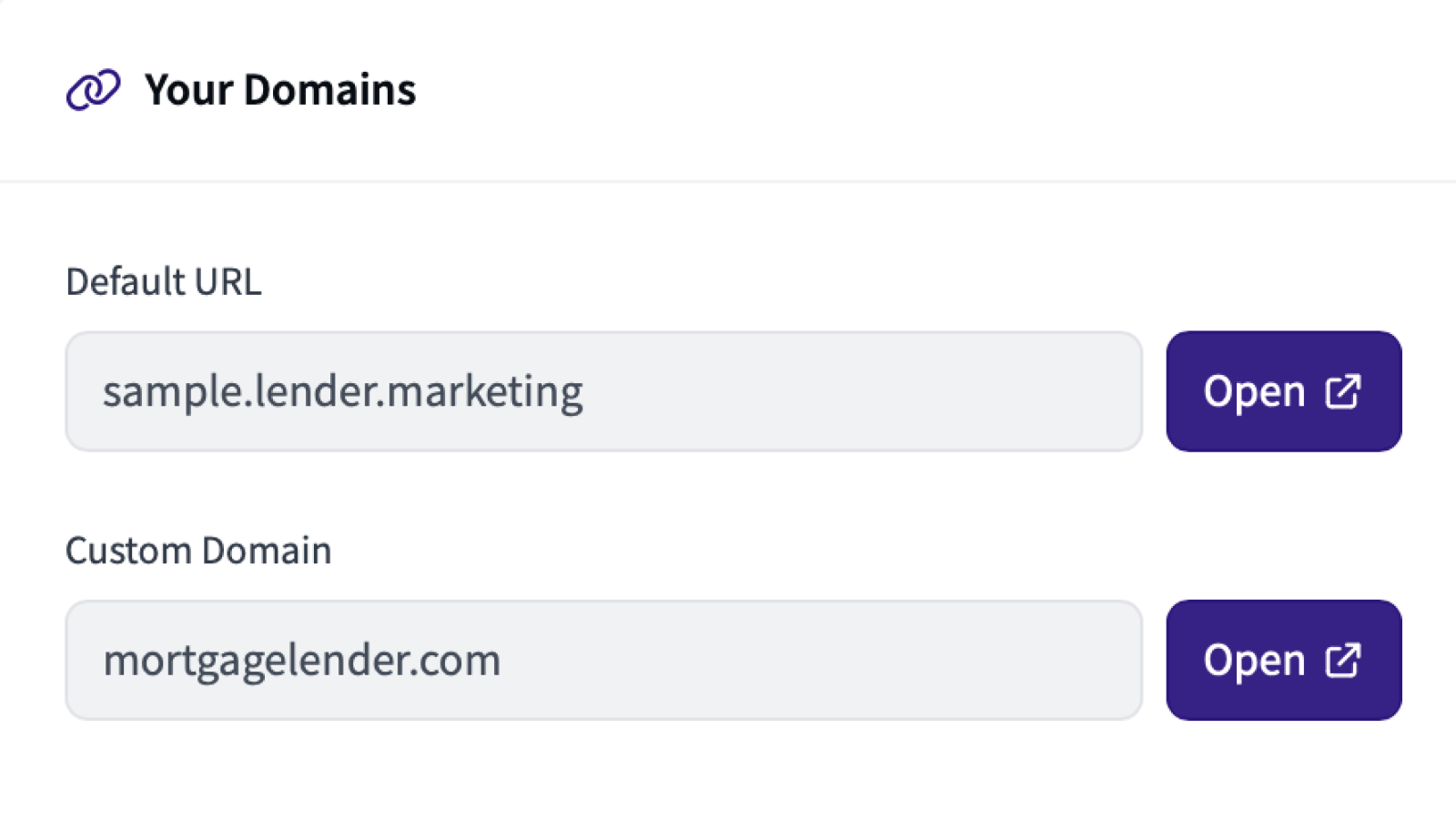Click the word "Custom" in the Custom Domain label

(x=127, y=551)
